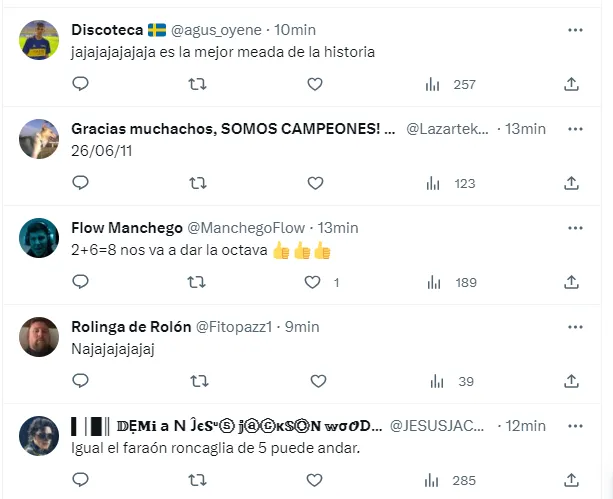Like Flow Manchego's tweet
This screenshot has height=499, width=613.
pyautogui.click(x=315, y=283)
